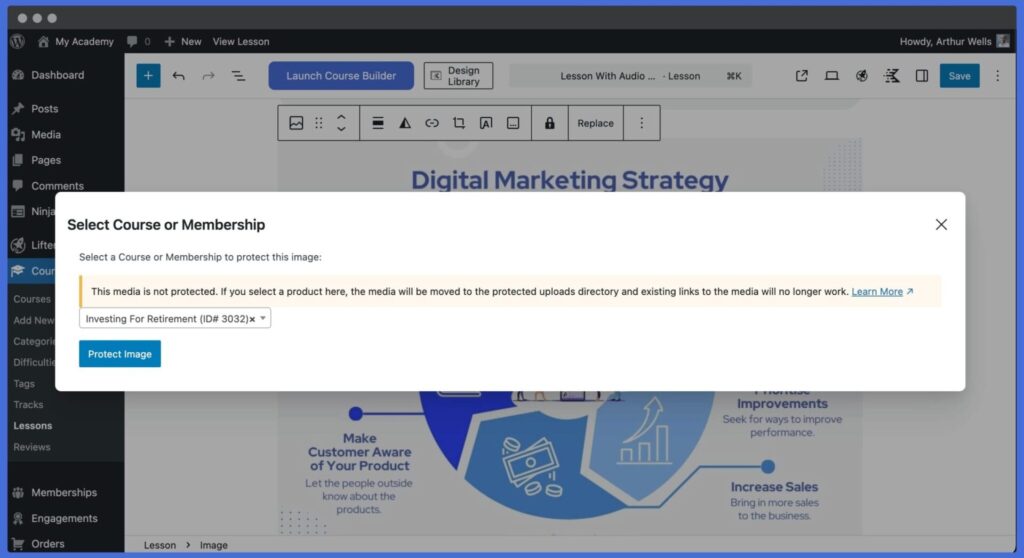Open the Courses submenu item
This screenshot has width=1024, height=558.
32,299
